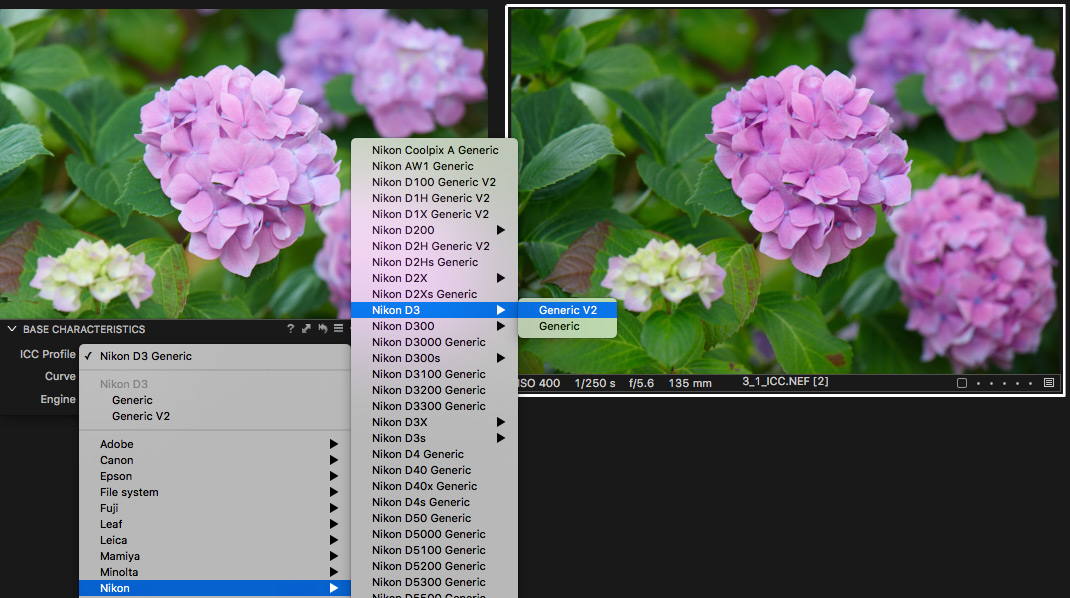Pick Nikon D2Xs Generic profile
This screenshot has height=598, width=1070.
434,294
